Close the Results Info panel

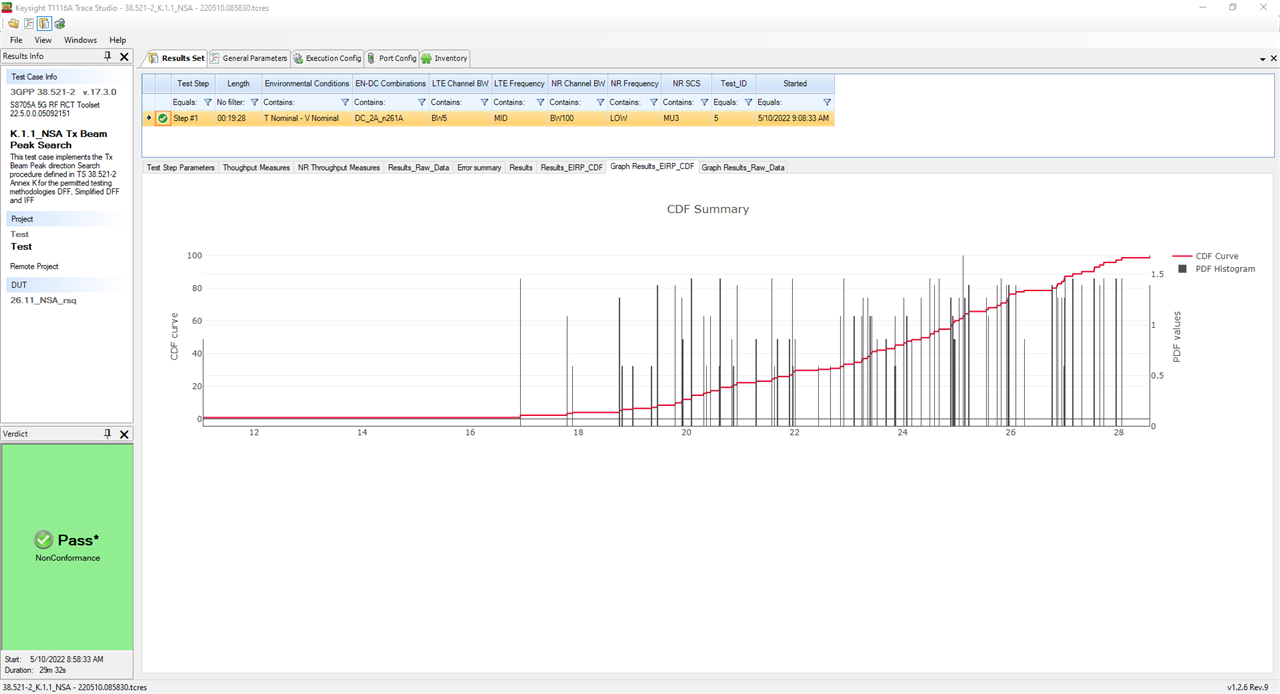click(x=124, y=57)
